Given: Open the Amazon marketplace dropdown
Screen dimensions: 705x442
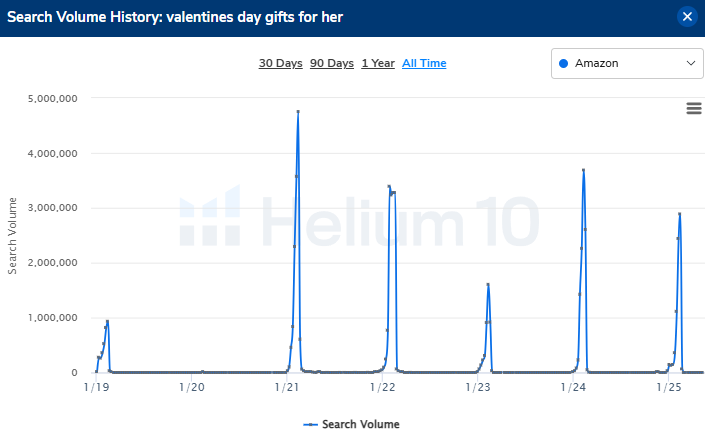Looking at the screenshot, I should tap(627, 63).
